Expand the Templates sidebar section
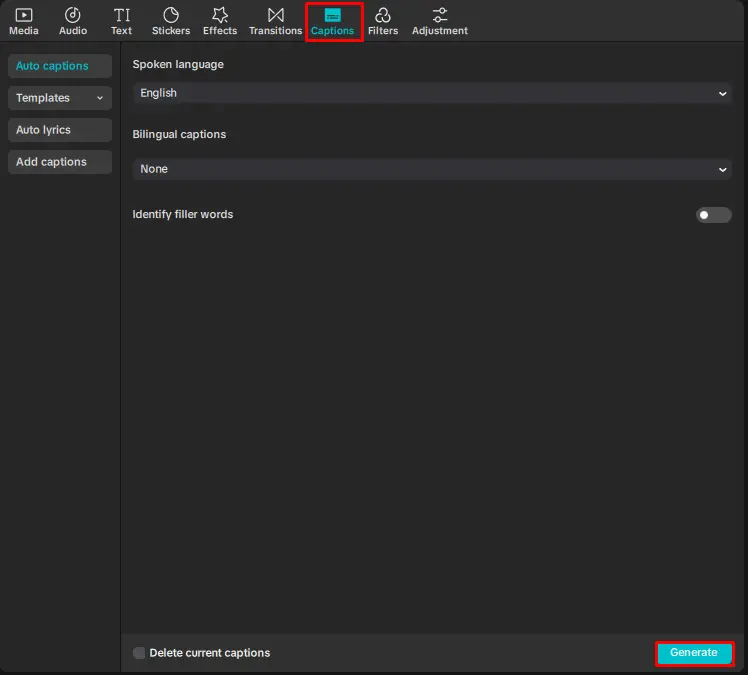Image resolution: width=748 pixels, height=675 pixels. [59, 98]
